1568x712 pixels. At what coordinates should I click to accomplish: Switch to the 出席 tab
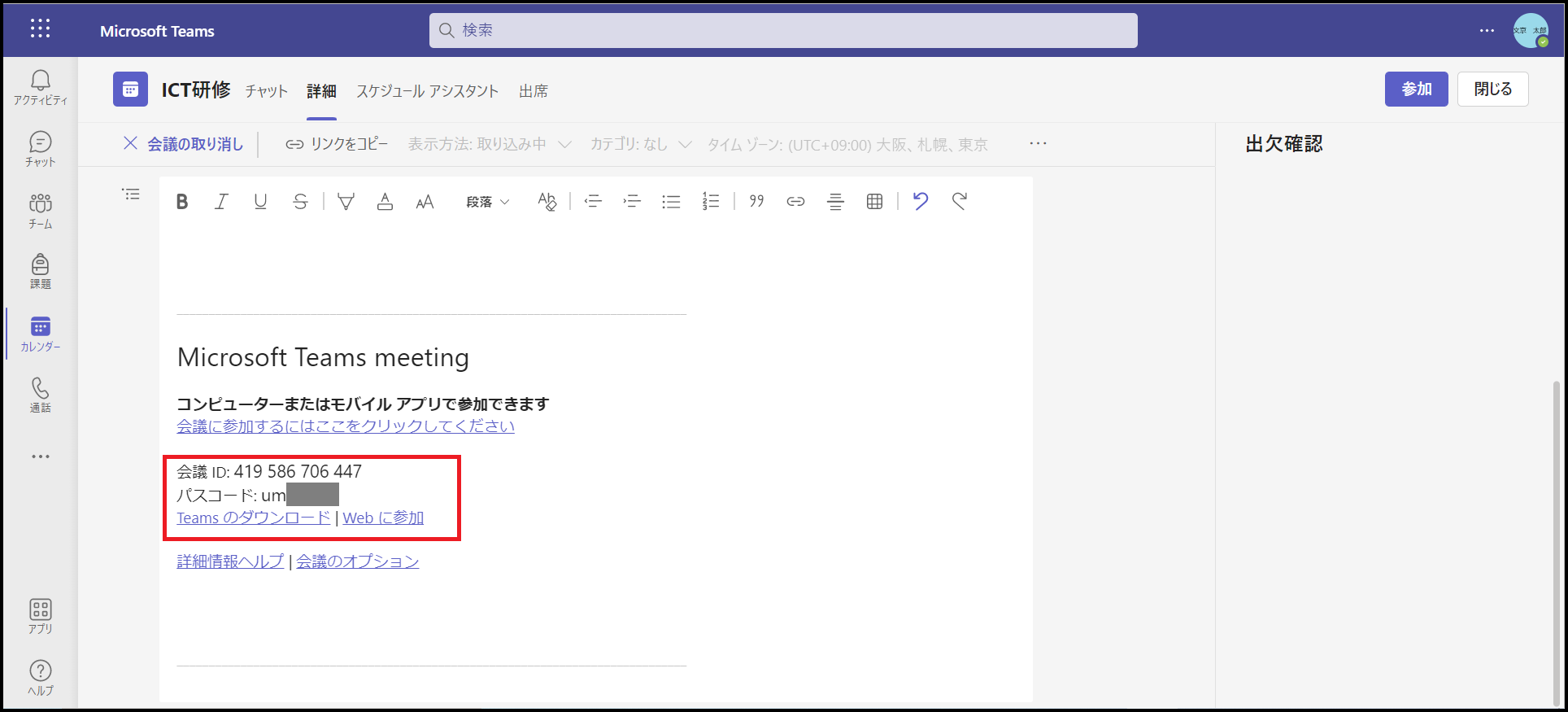534,91
